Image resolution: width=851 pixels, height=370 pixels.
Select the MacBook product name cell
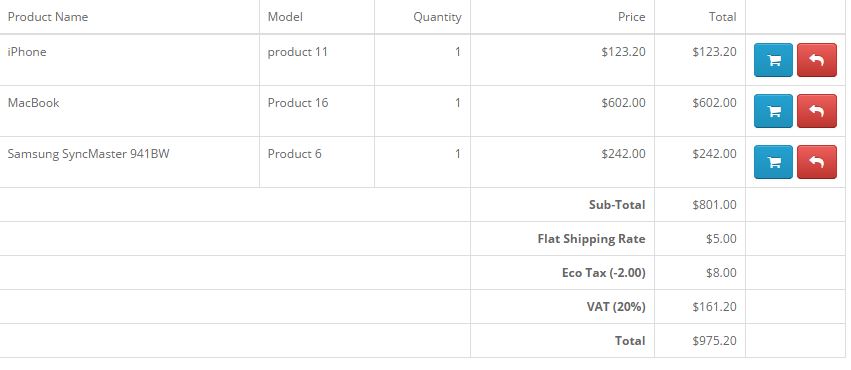(129, 111)
